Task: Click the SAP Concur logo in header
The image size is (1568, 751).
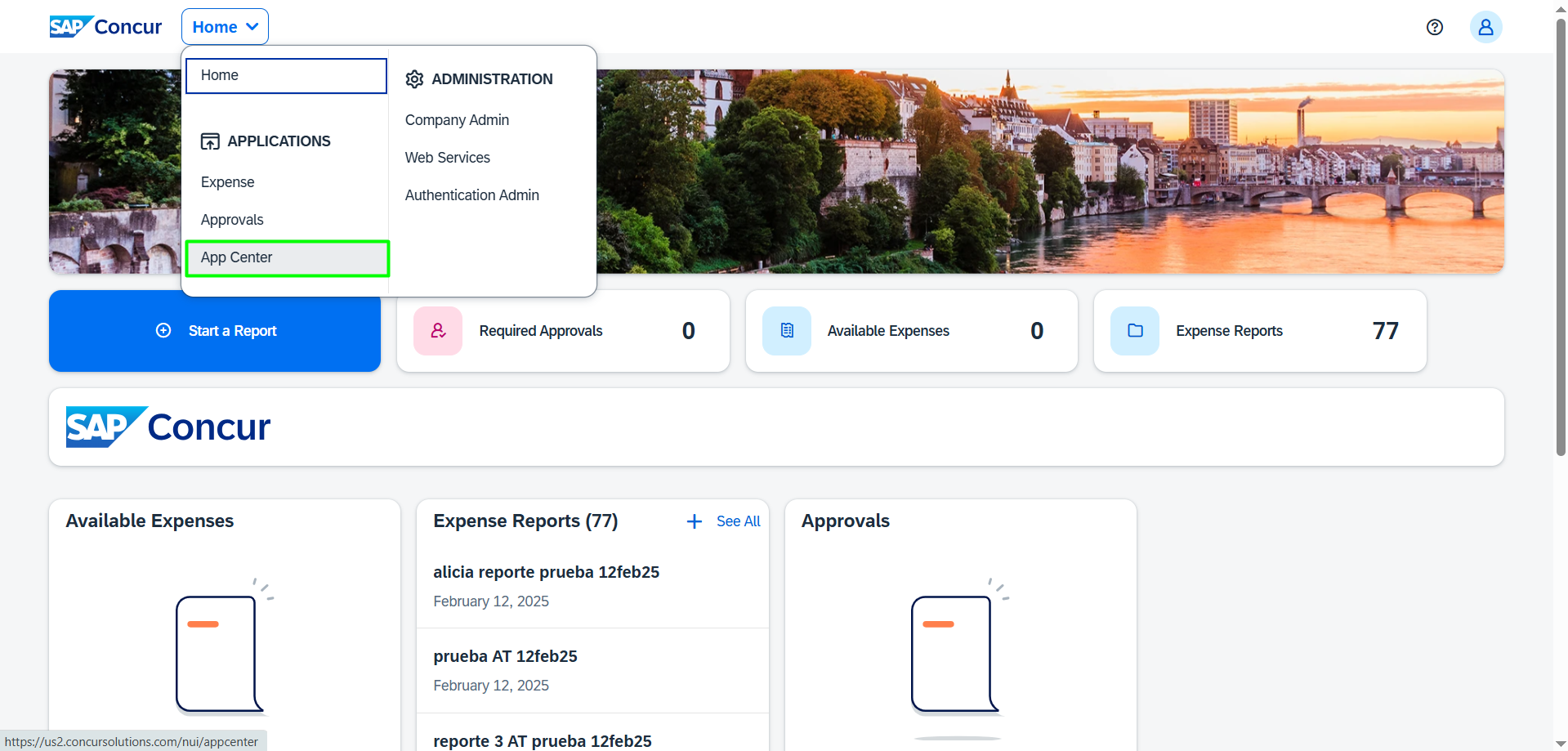Action: click(x=105, y=27)
